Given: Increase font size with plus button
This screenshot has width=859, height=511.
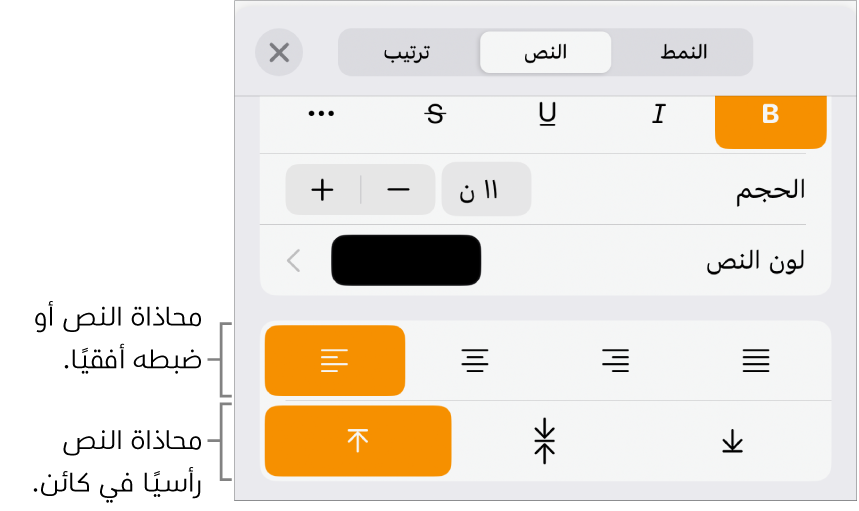Looking at the screenshot, I should (322, 190).
